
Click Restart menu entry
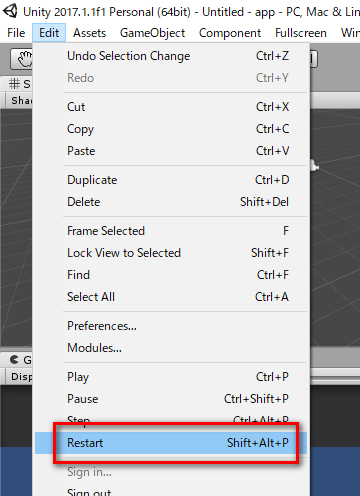tap(171, 443)
